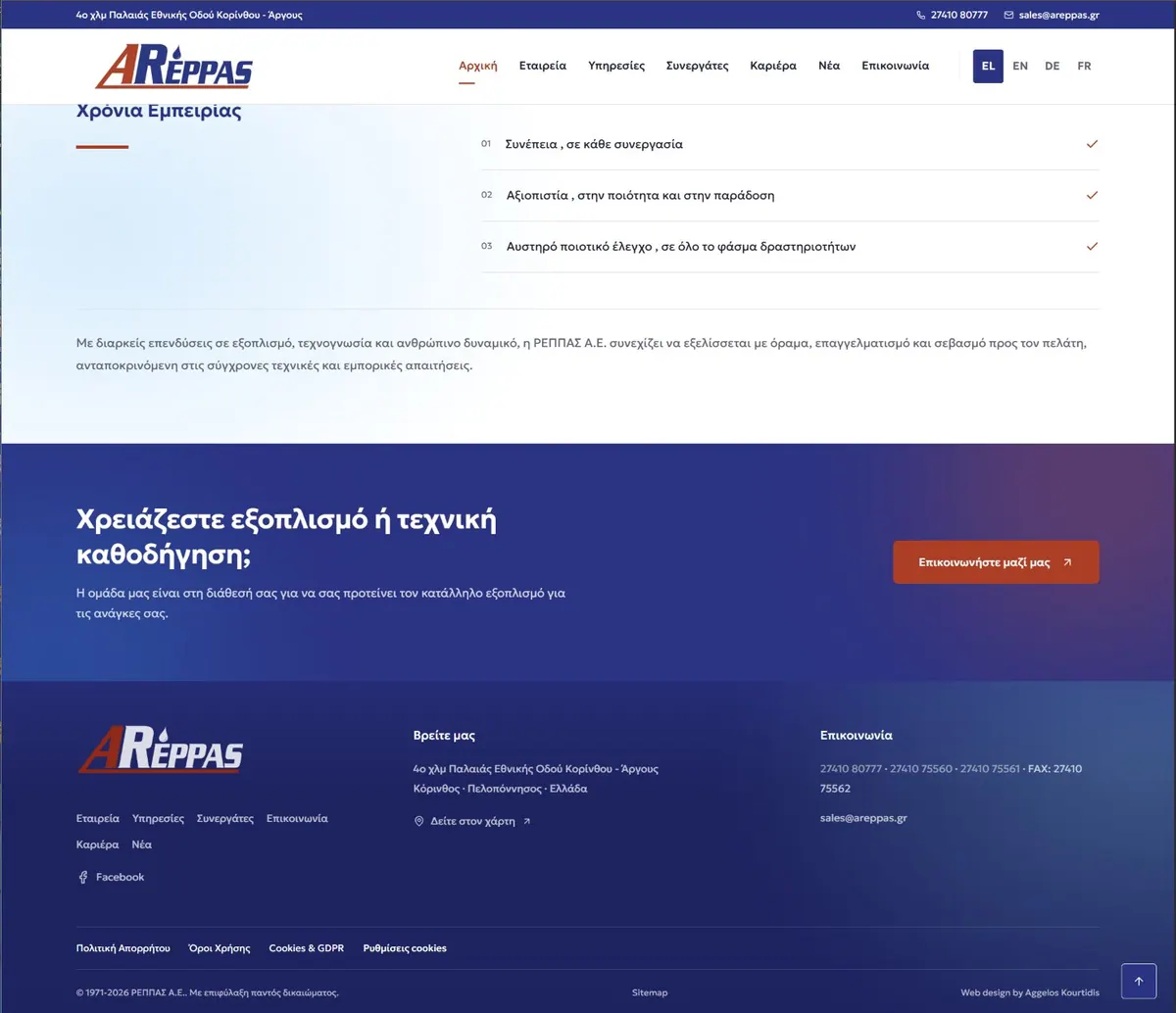Open the Πολιτική Απορρήτου link
1176x1013 pixels.
tap(123, 948)
